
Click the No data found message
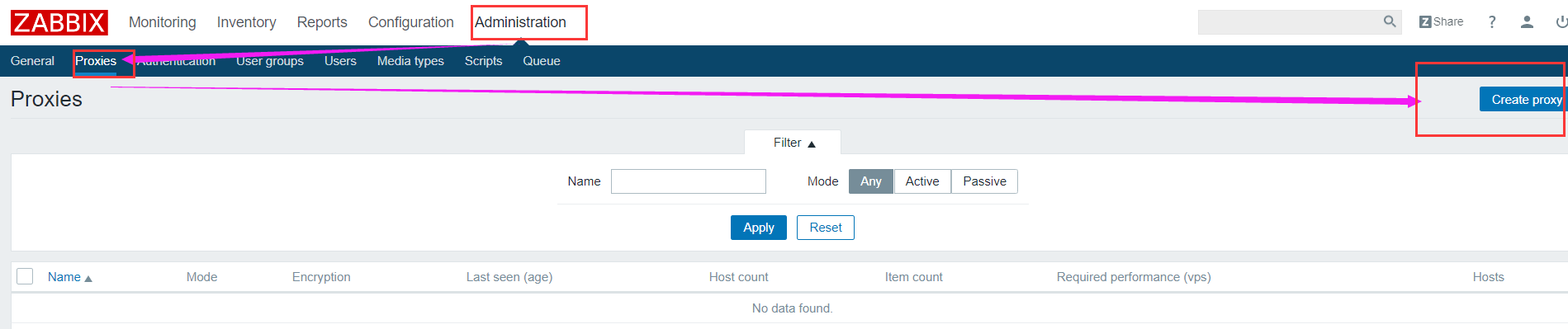[793, 308]
